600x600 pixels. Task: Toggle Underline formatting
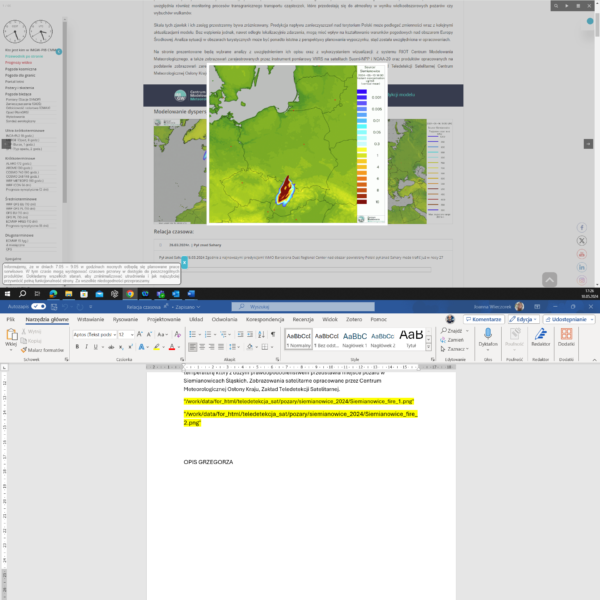96,347
